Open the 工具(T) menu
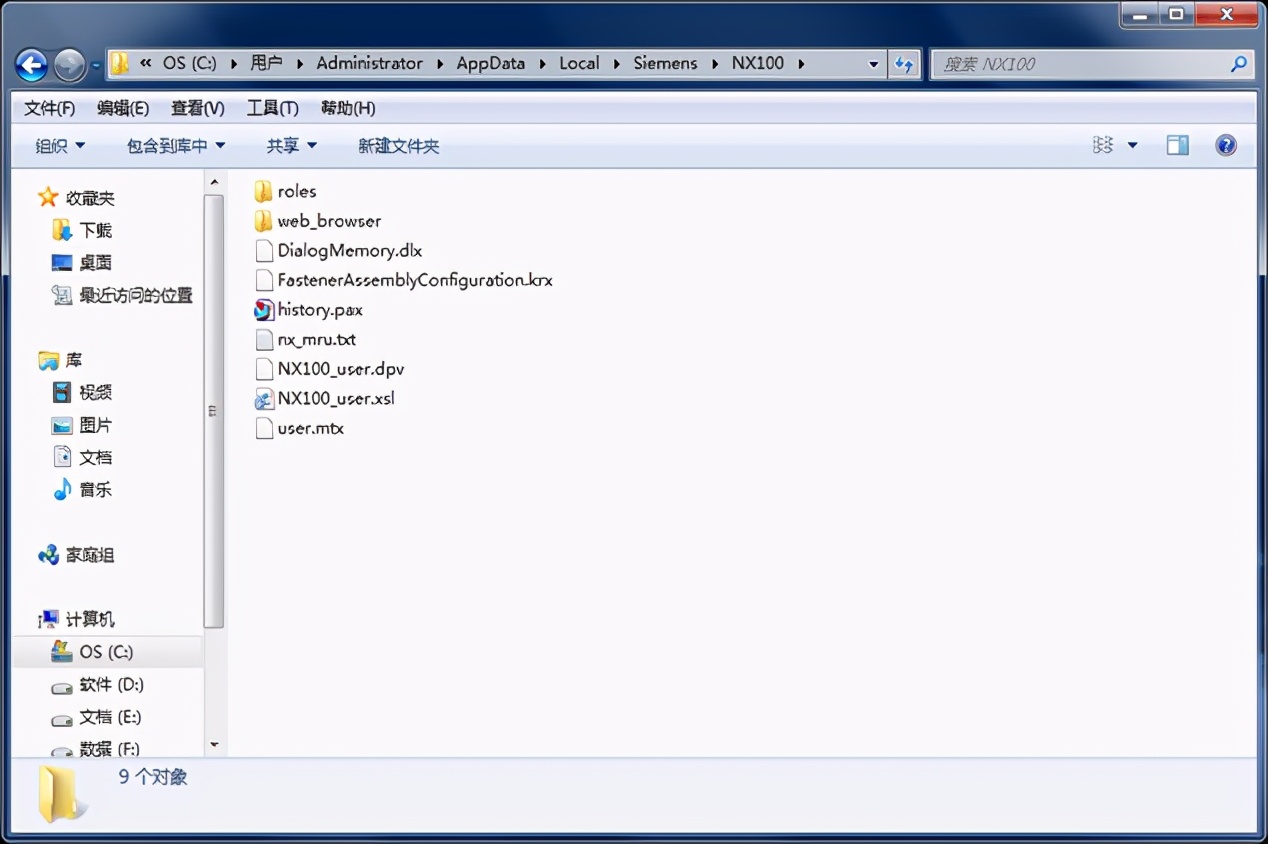Screen dimensions: 1268x844 pyautogui.click(x=273, y=108)
